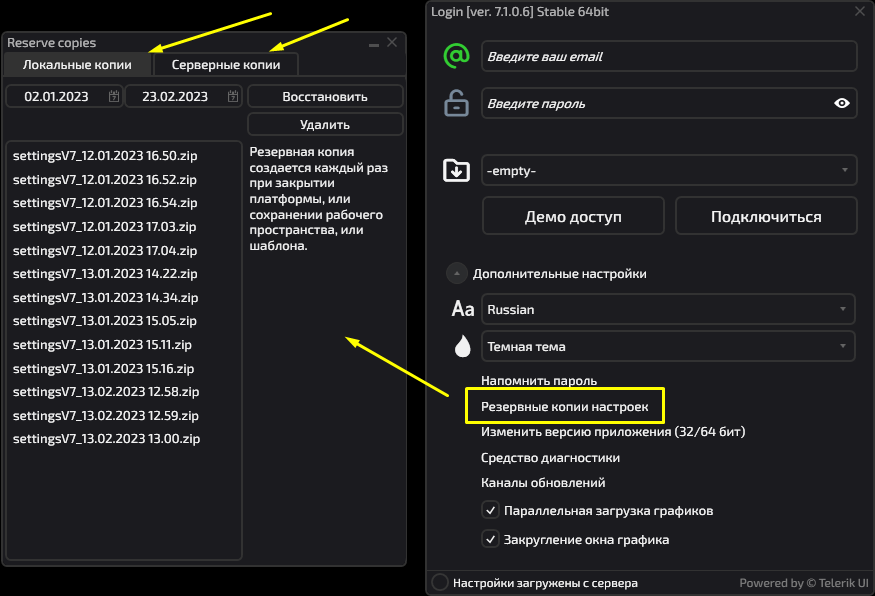Open the calendar for date 02.01.2023
Image resolution: width=875 pixels, height=596 pixels.
pyautogui.click(x=113, y=96)
